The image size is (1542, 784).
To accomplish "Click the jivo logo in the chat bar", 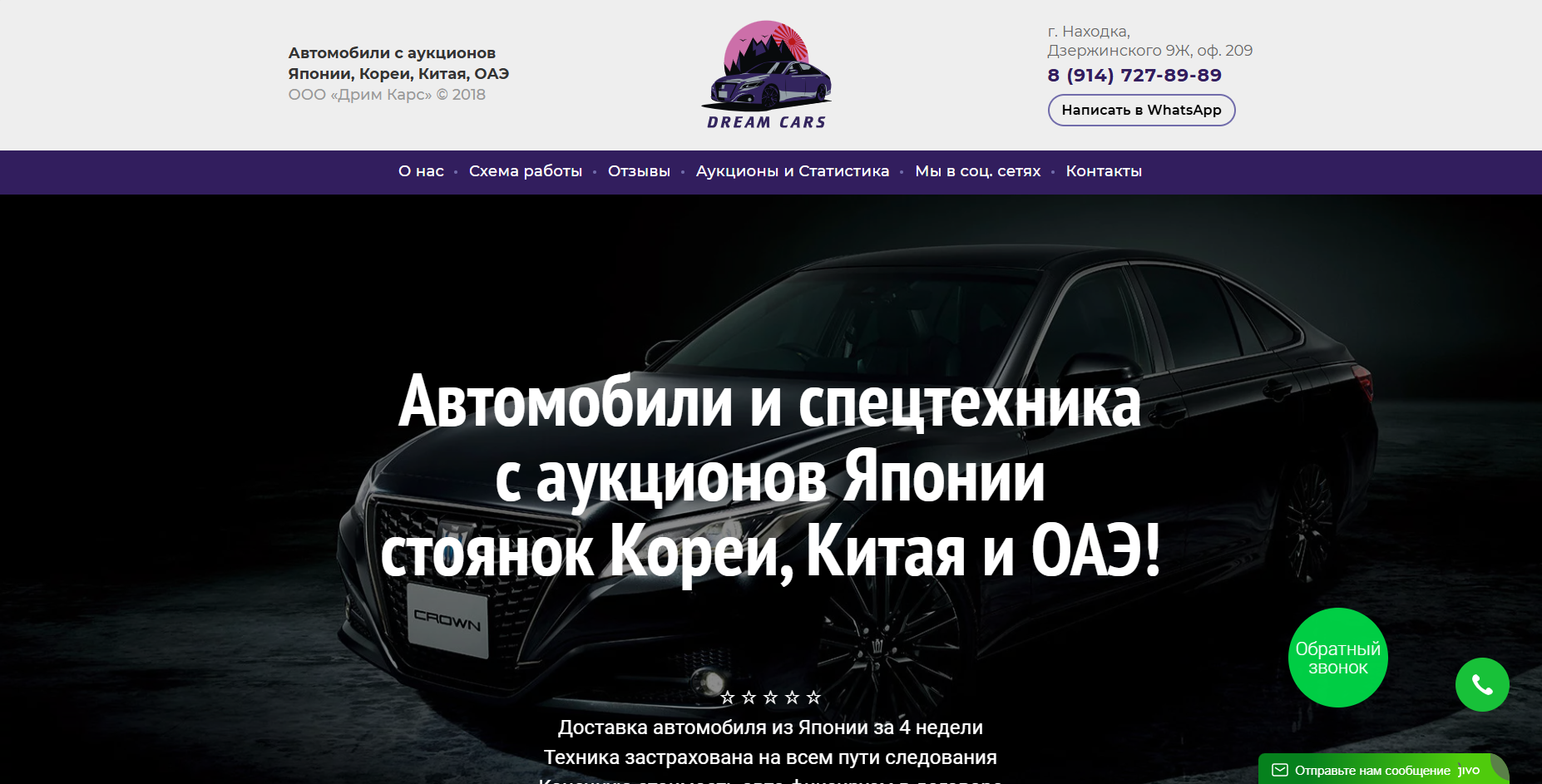I will tap(1469, 770).
